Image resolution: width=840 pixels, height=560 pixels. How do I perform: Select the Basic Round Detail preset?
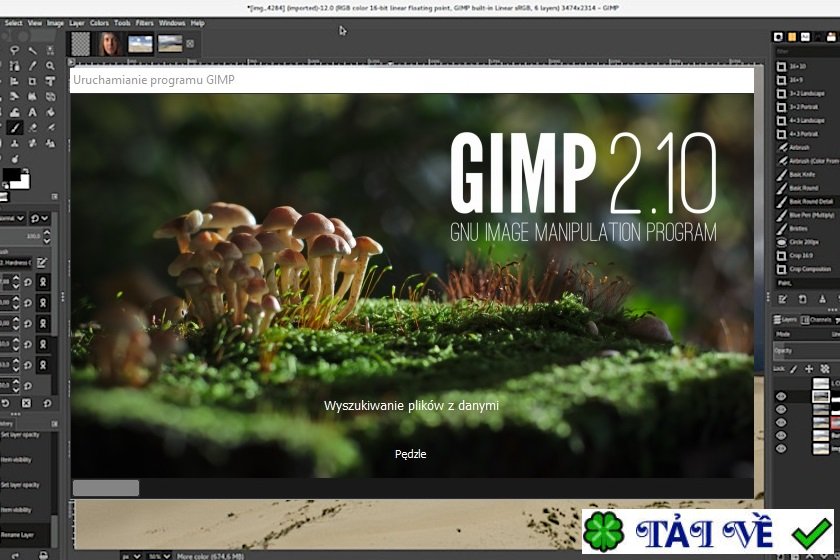[807, 201]
